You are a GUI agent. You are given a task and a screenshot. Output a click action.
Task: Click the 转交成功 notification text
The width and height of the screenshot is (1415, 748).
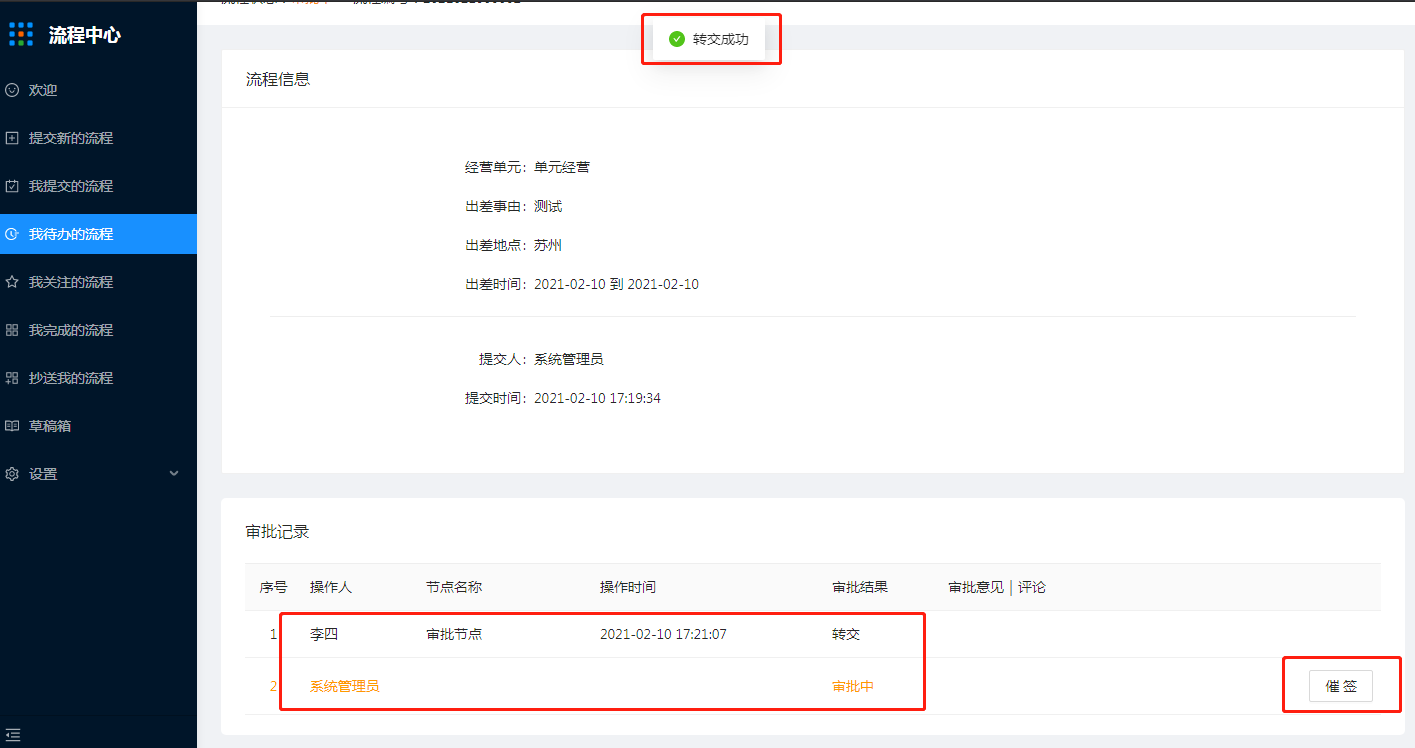(720, 39)
